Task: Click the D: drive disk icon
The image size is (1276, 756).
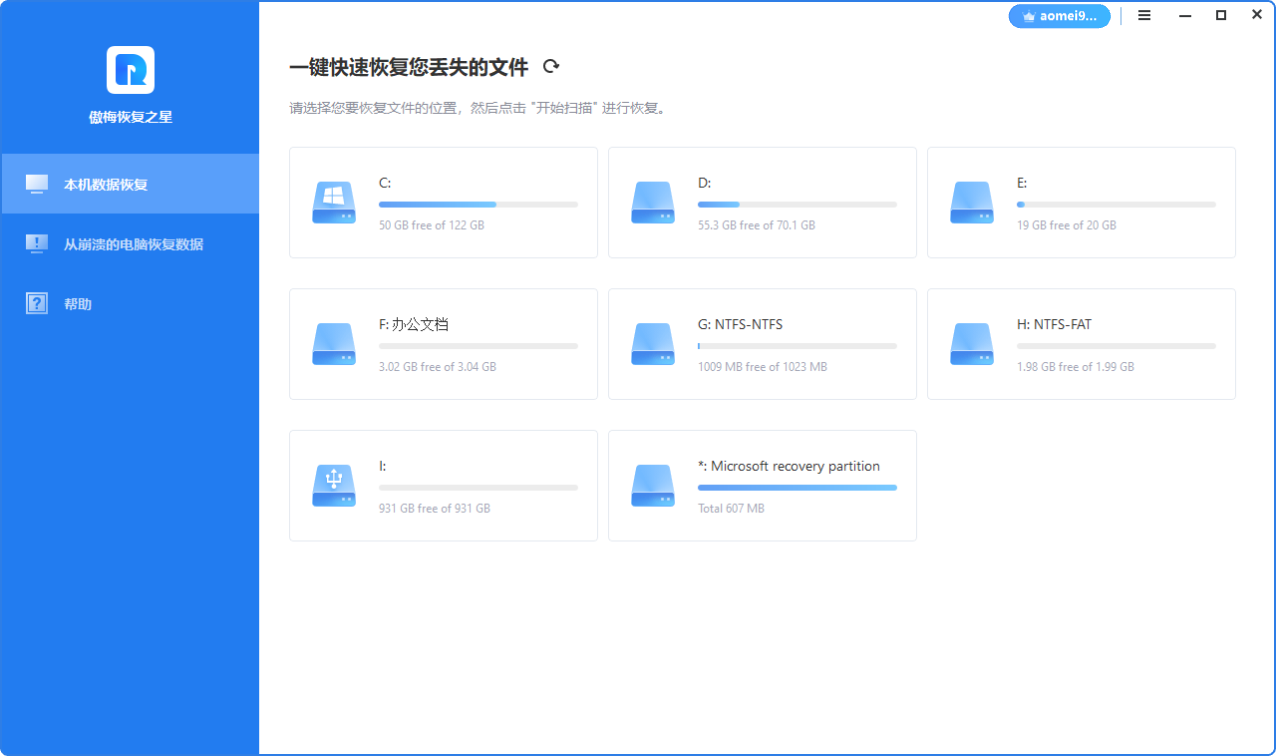Action: click(652, 203)
